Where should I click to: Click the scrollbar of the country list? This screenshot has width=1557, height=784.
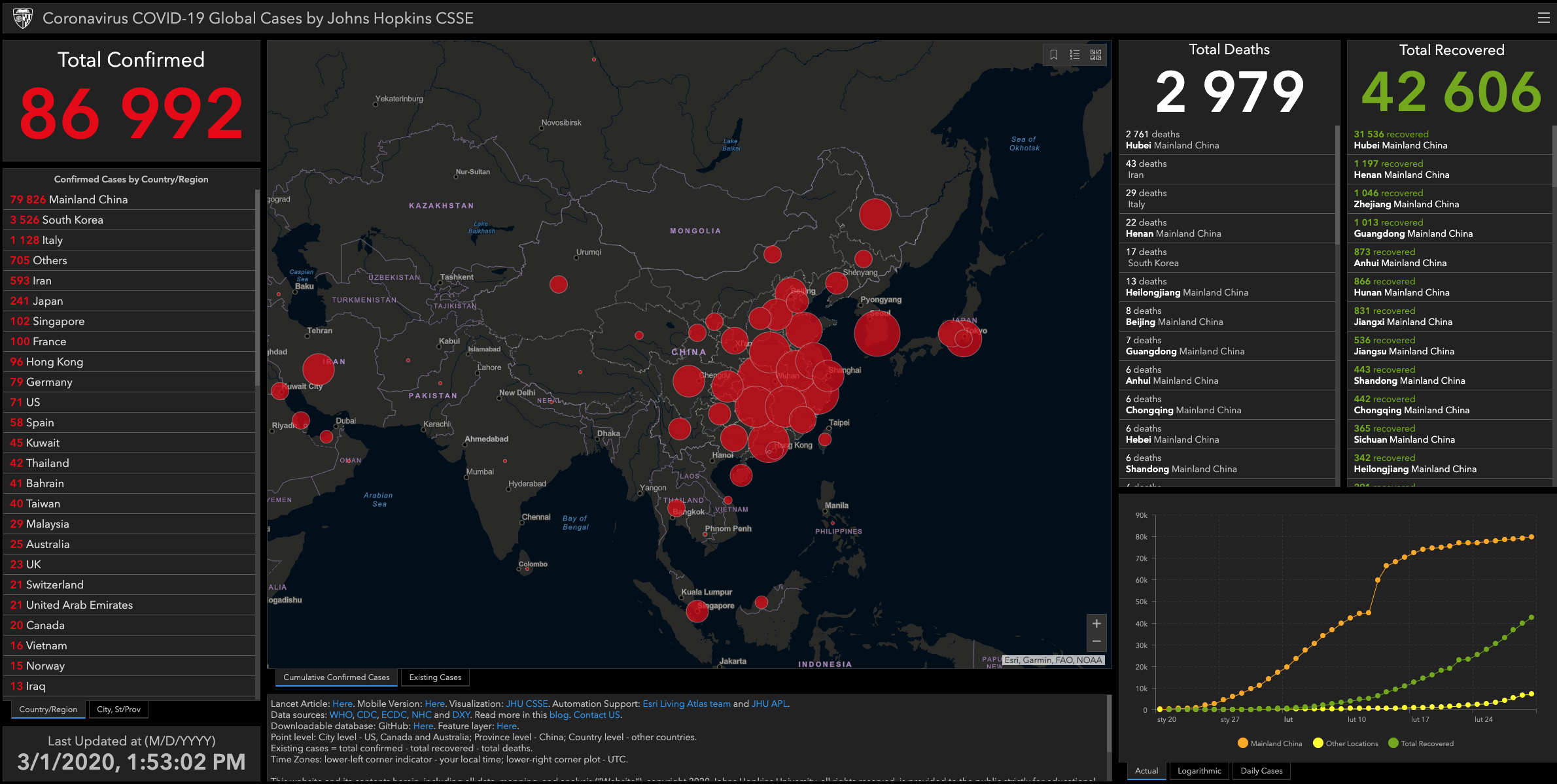click(x=258, y=288)
